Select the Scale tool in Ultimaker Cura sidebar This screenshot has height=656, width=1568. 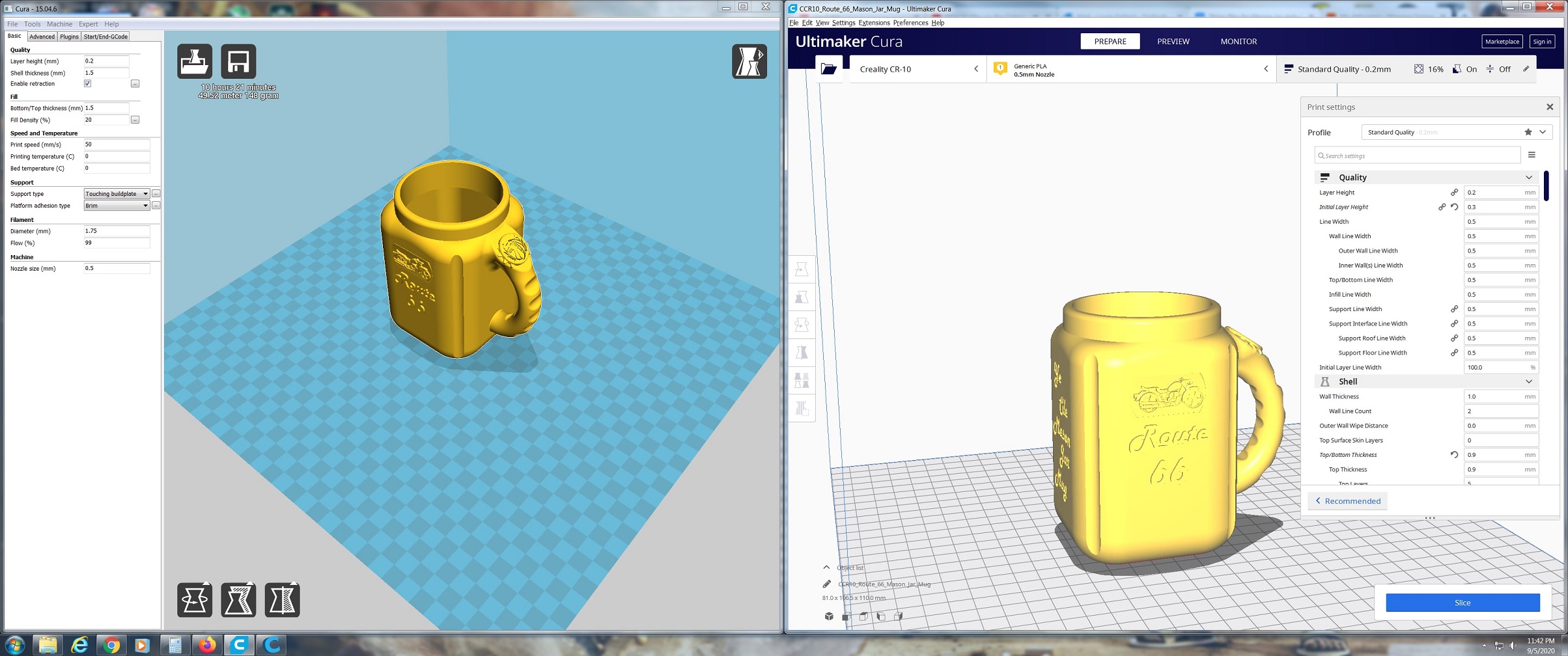coord(802,297)
